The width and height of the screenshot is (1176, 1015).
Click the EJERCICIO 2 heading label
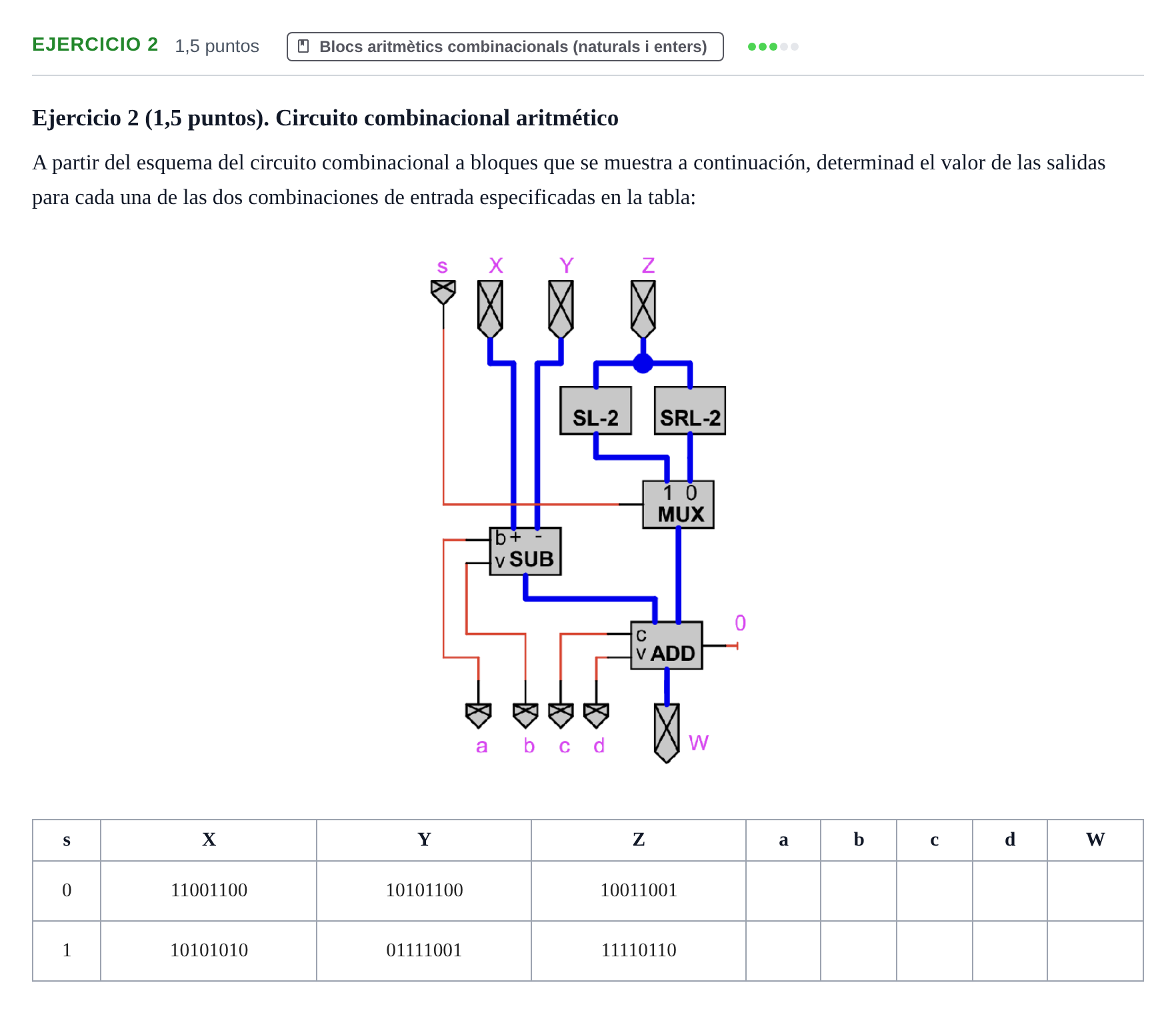95,44
